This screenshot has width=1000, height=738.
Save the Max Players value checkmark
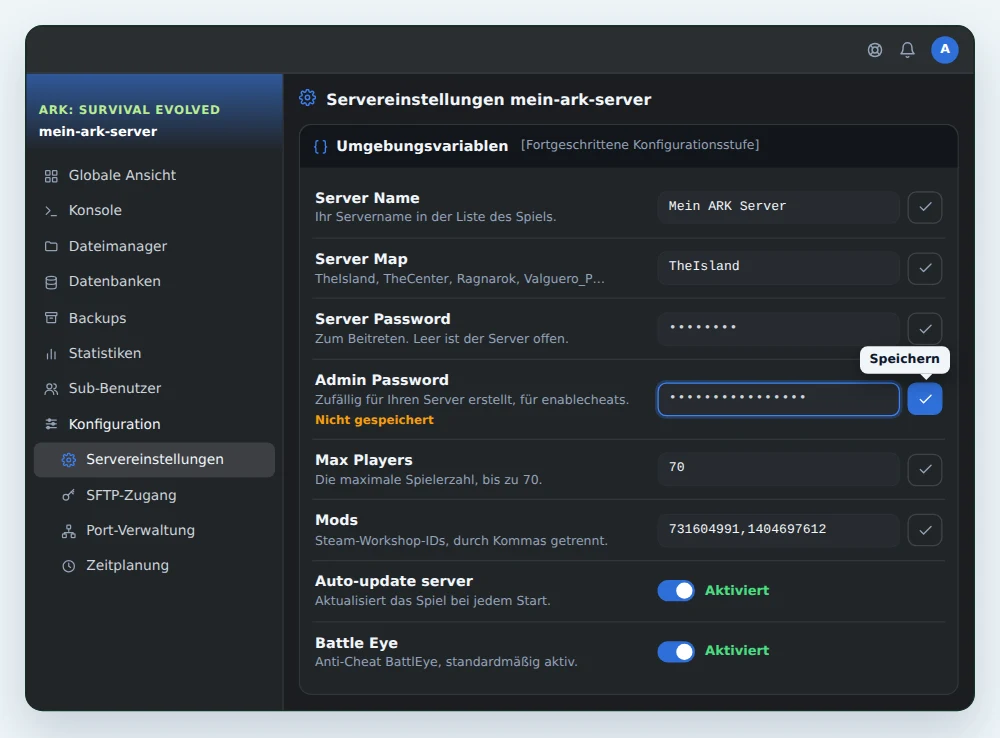(925, 469)
